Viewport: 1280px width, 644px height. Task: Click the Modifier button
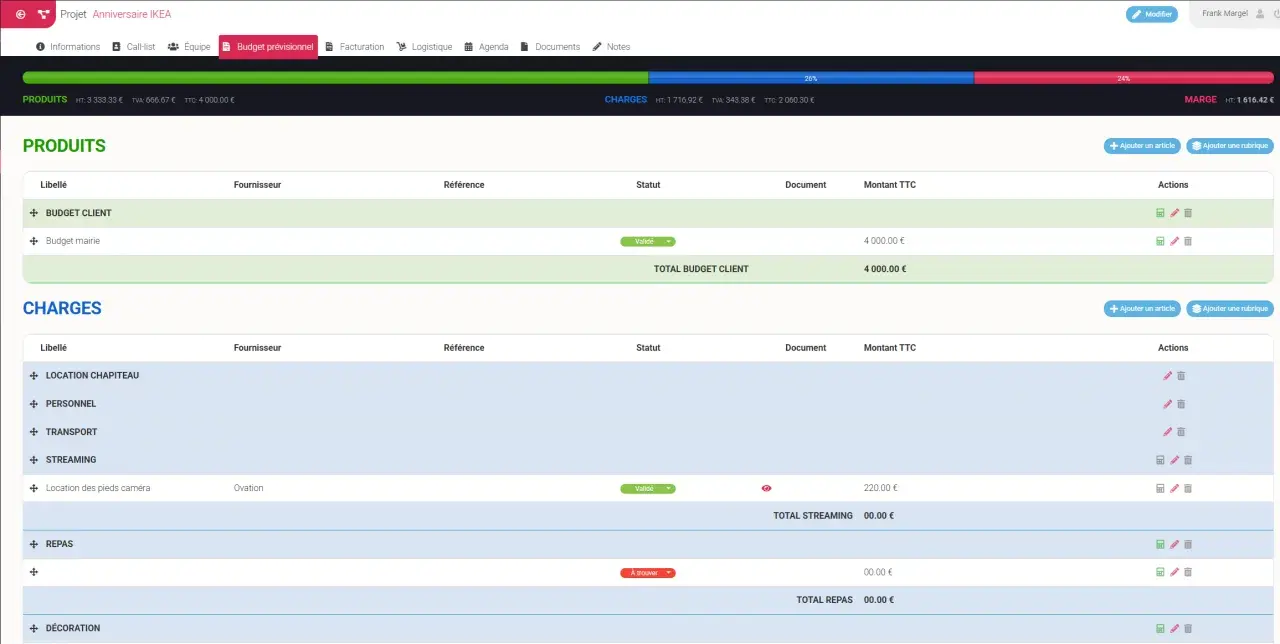point(1152,14)
